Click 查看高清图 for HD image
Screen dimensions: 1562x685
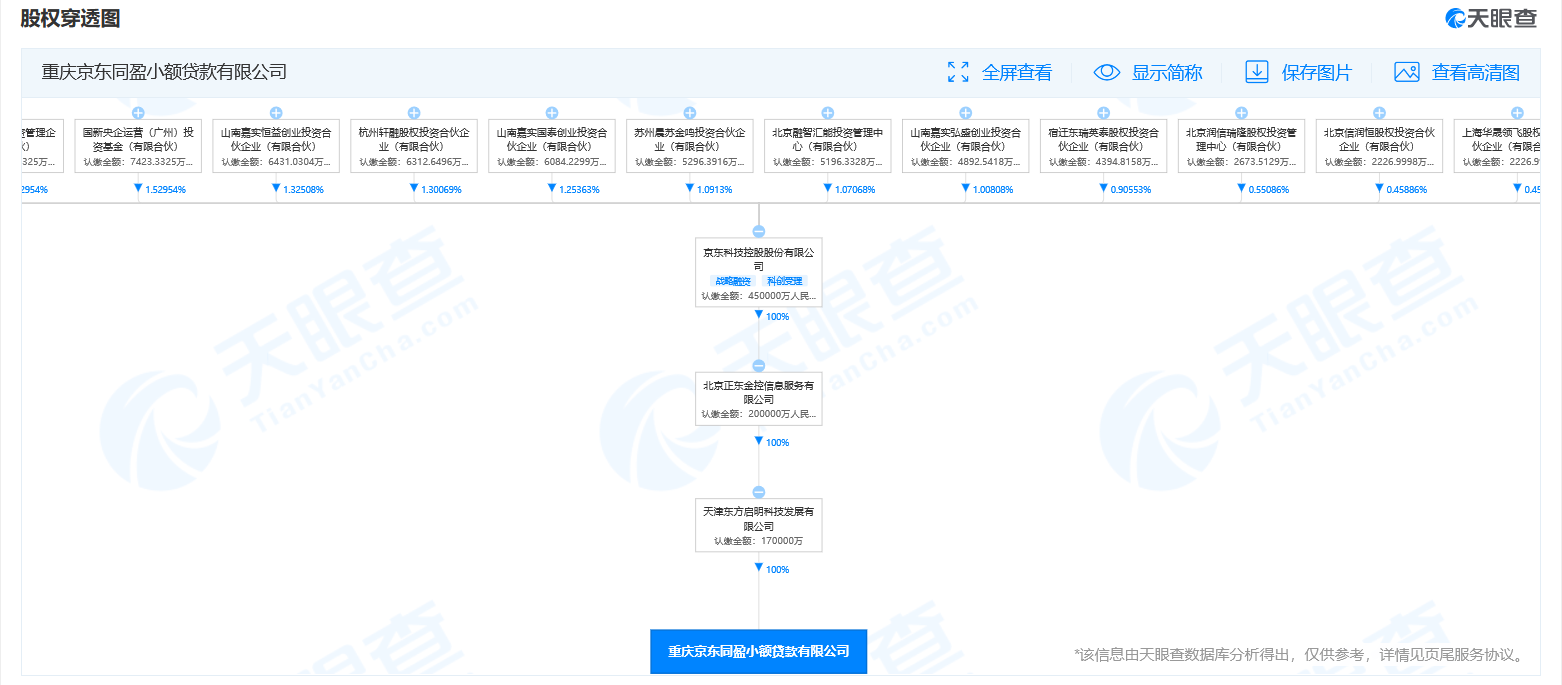pos(1476,72)
